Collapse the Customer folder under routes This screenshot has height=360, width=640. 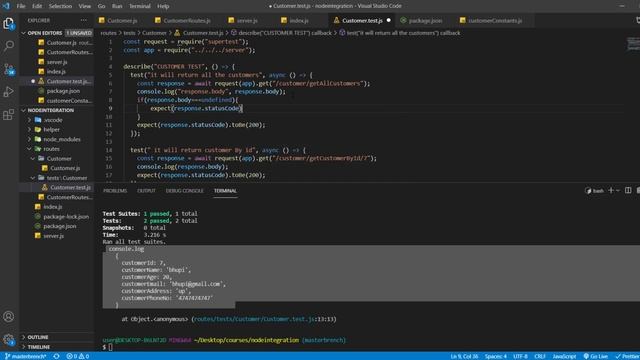pos(56,158)
